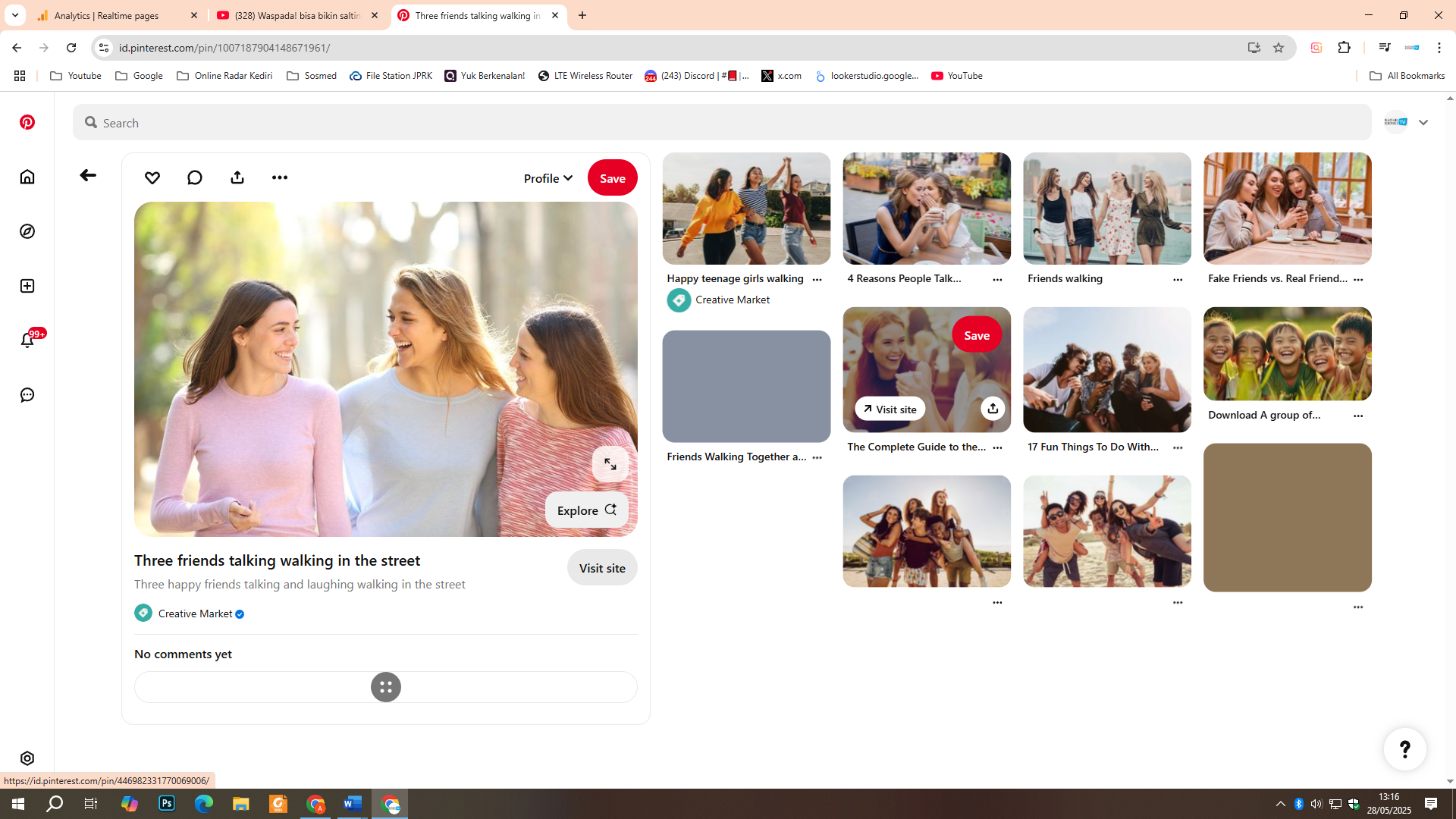The width and height of the screenshot is (1456, 819).
Task: Switch to the Waspada YouTube tab
Action: pyautogui.click(x=298, y=15)
